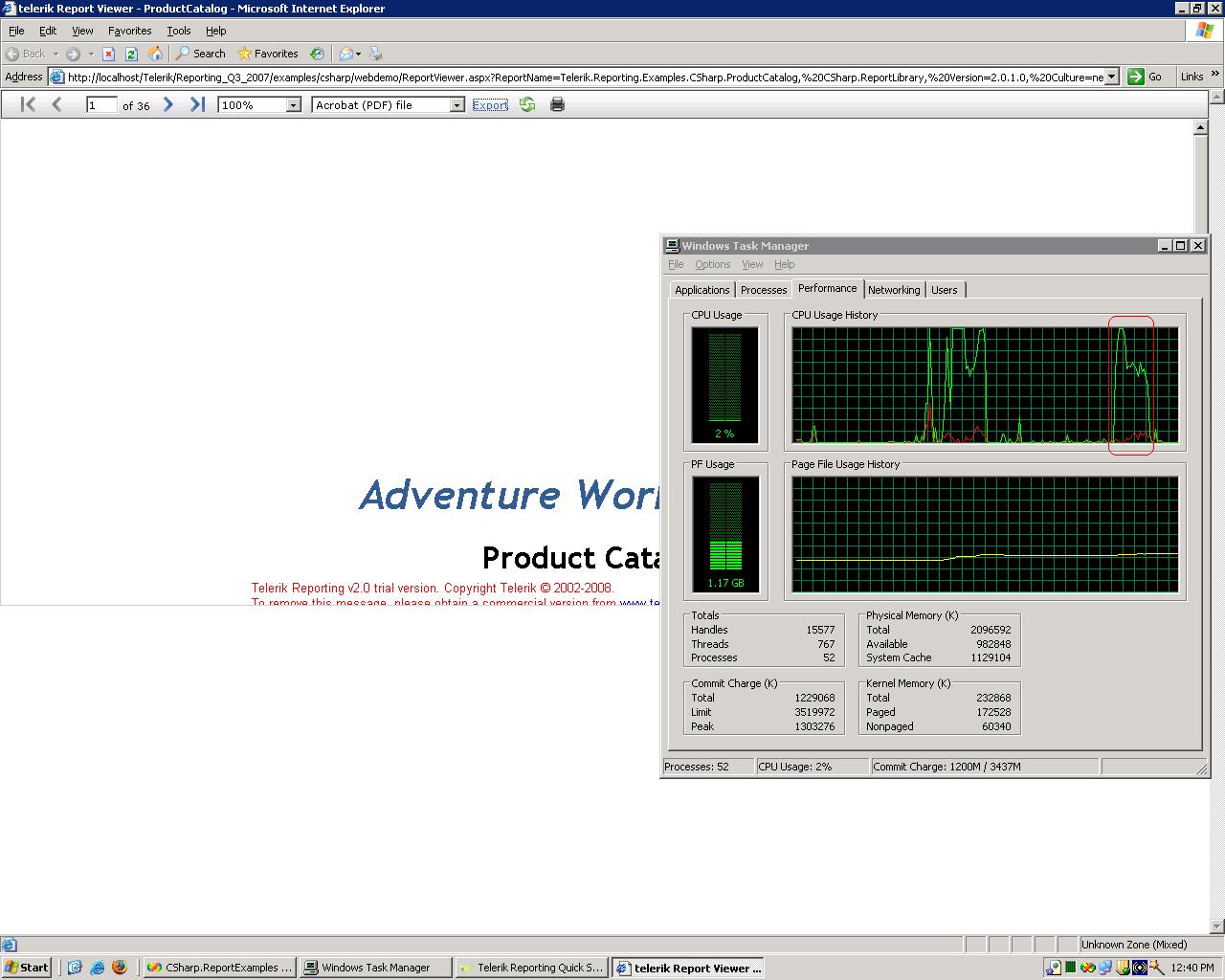The height and width of the screenshot is (980, 1225).
Task: Click IE Forward button
Action: click(73, 54)
